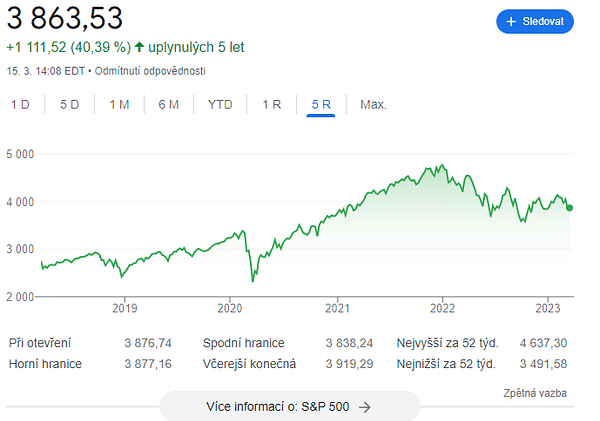Screen dimensions: 600x421
Task: Open the Odmítnutí odpovědnosti disclaimer link
Action: [x=150, y=71]
